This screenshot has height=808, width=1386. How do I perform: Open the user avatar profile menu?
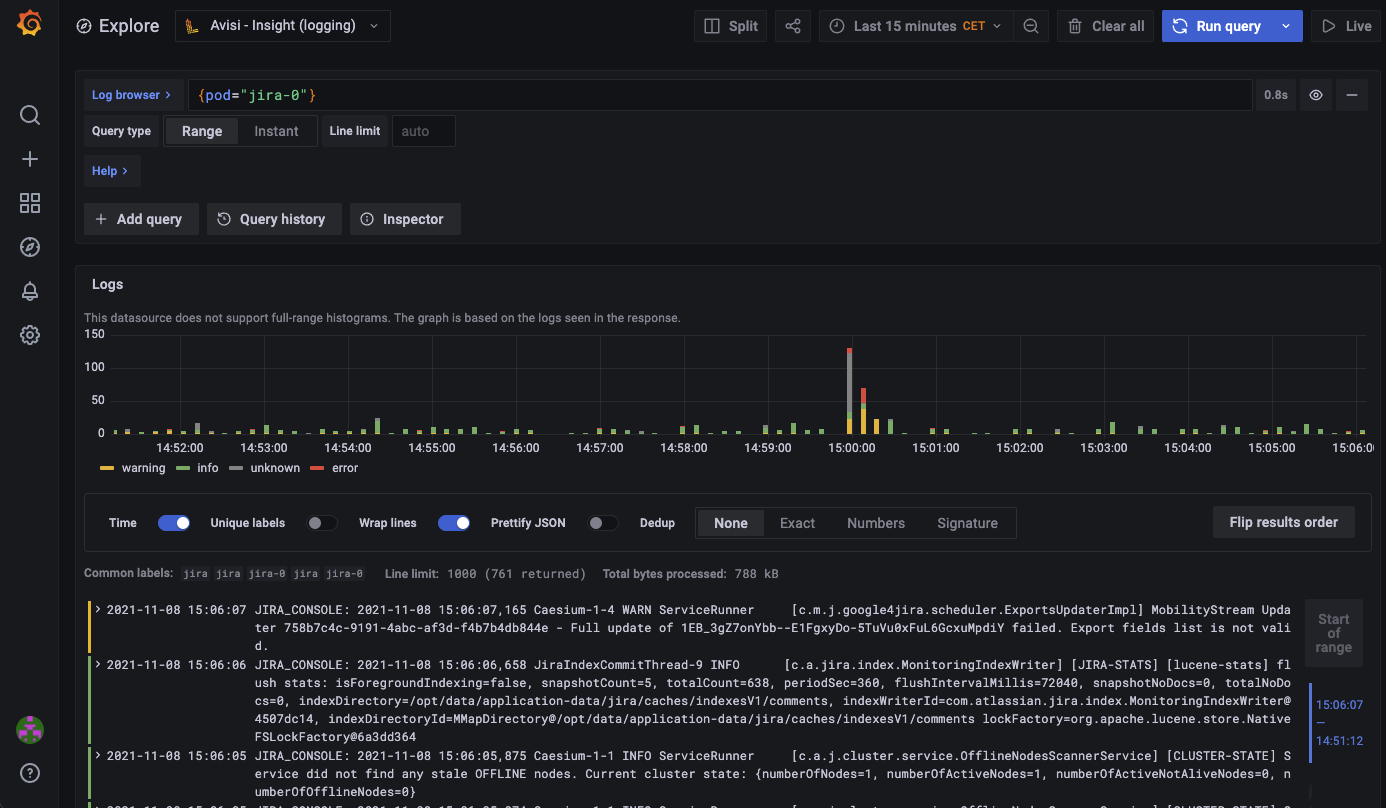tap(30, 729)
